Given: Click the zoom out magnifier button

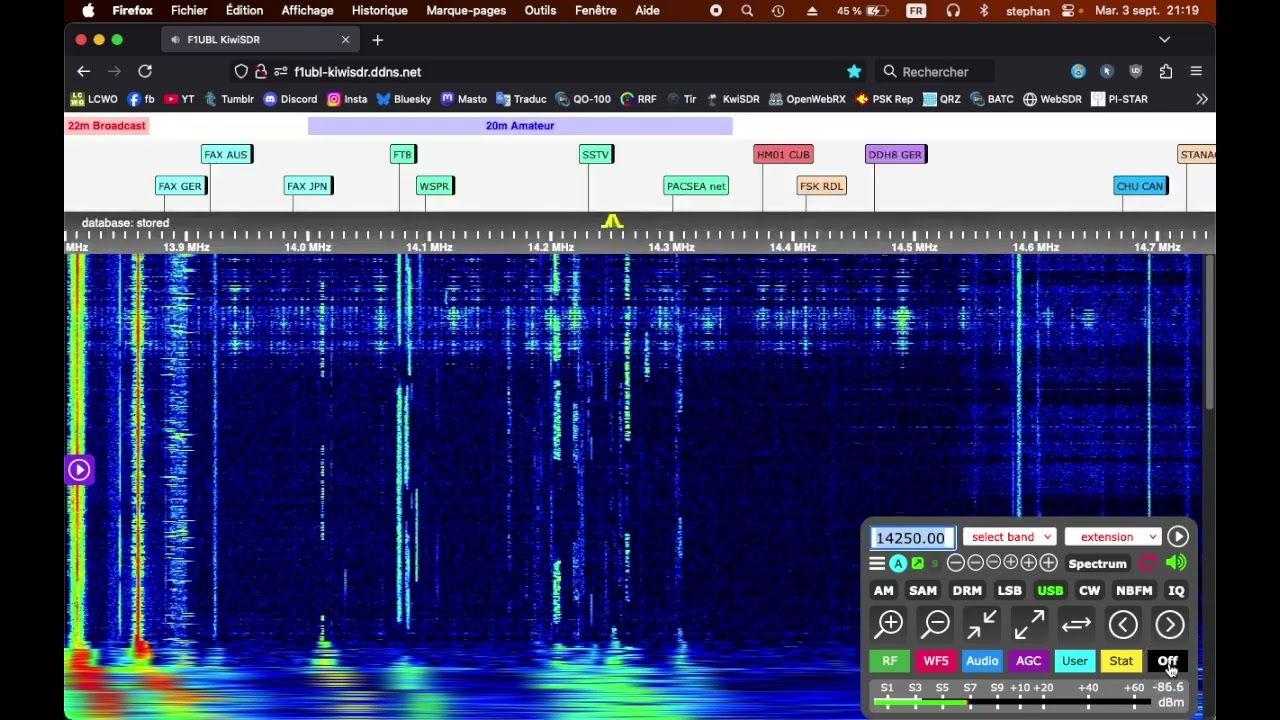Looking at the screenshot, I should click(x=936, y=625).
